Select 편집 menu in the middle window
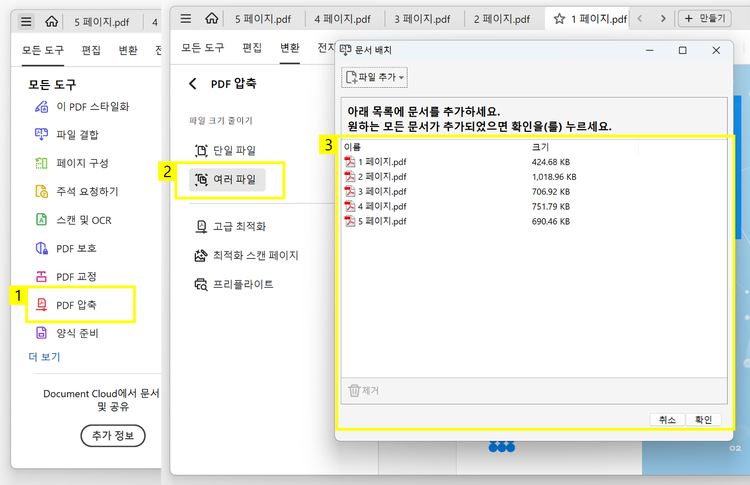750x485 pixels. coord(252,48)
